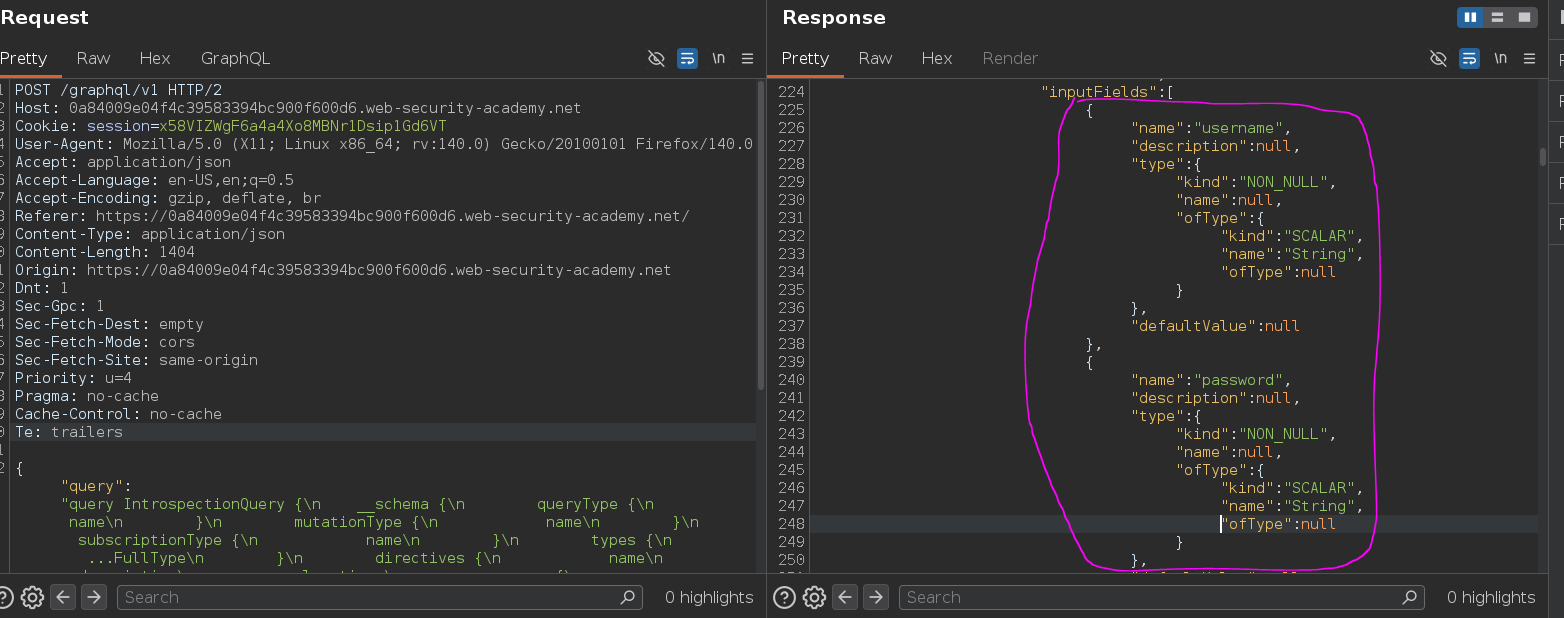Toggle line wrap icon in Request panel
Screen dimensions: 1564x618
click(x=687, y=58)
